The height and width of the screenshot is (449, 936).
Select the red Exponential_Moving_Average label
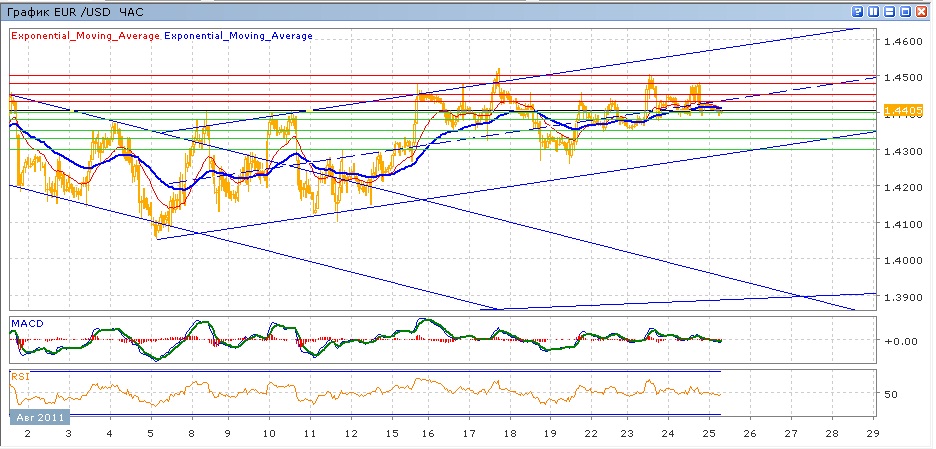point(84,35)
